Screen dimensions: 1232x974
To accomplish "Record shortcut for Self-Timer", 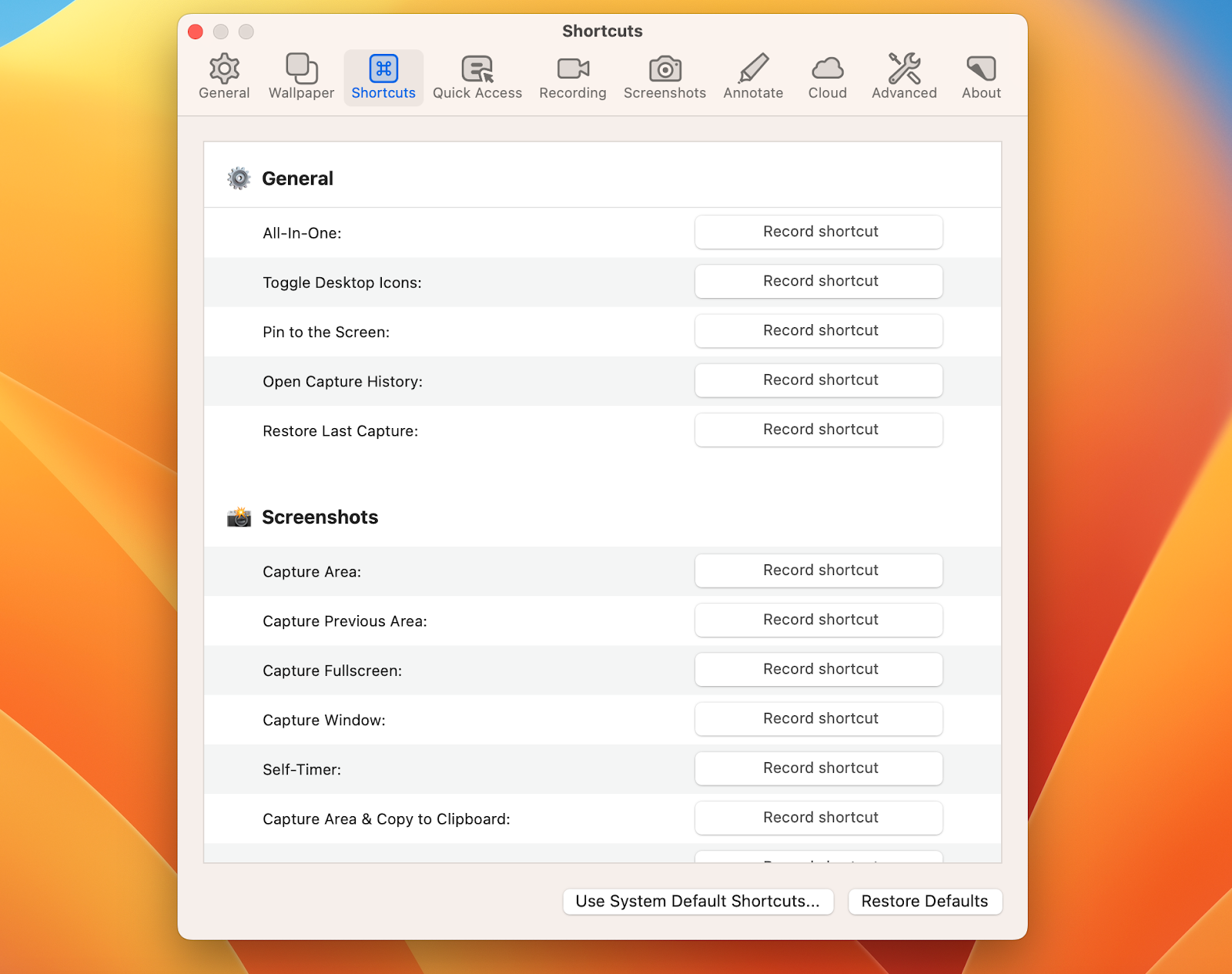I will (x=819, y=768).
